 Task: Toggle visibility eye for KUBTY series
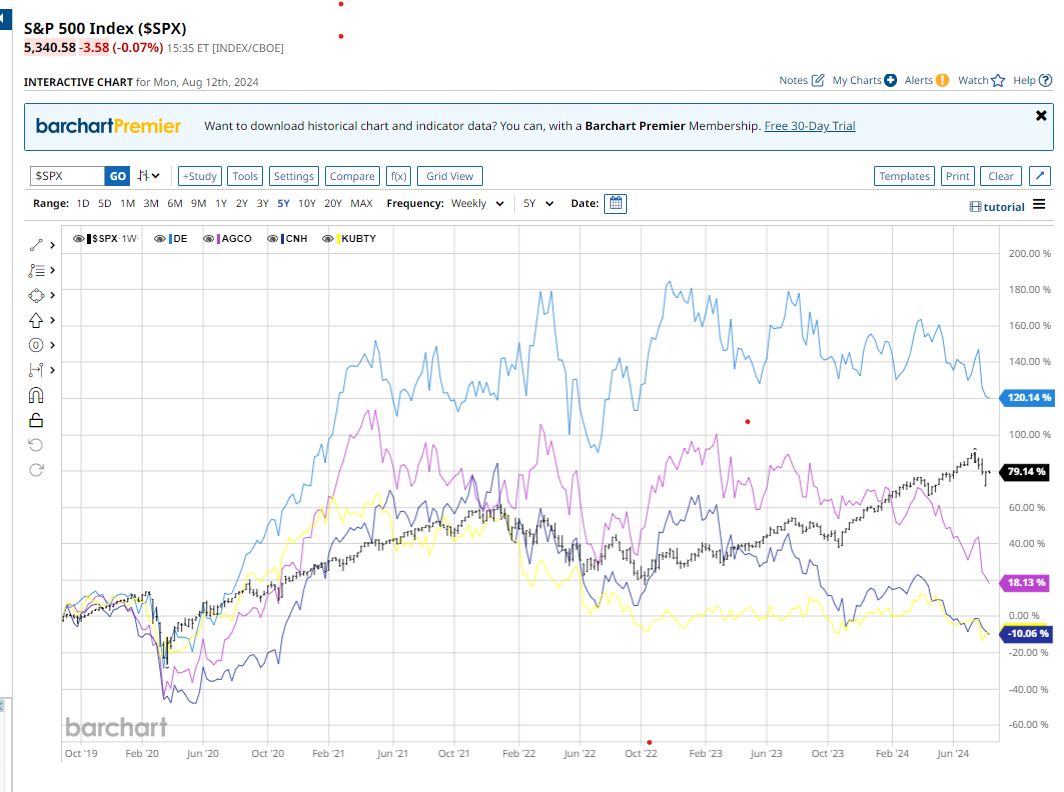pos(328,239)
